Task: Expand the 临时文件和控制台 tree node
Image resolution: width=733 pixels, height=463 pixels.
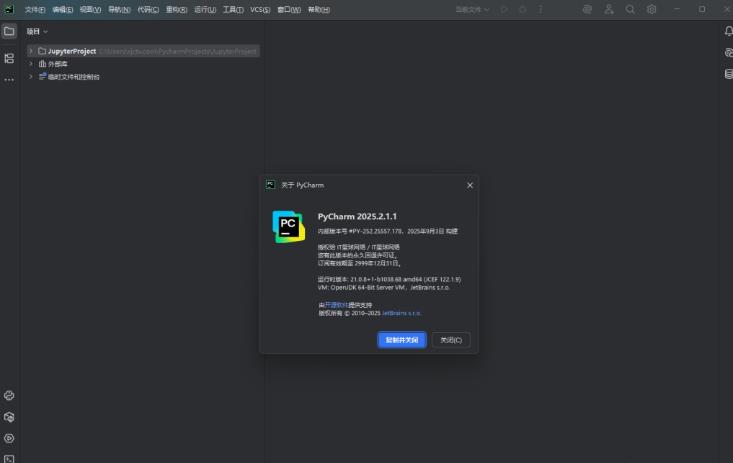Action: (31, 77)
